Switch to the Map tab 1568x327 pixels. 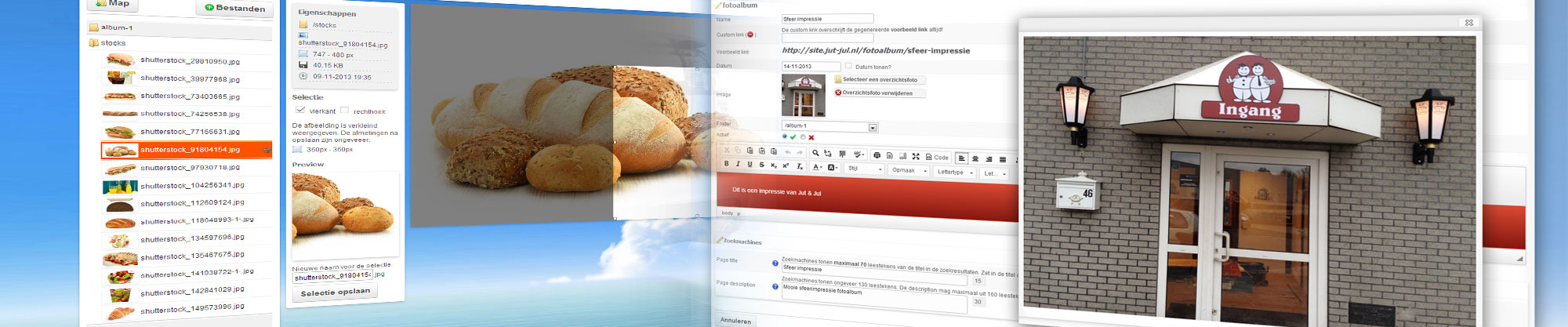pyautogui.click(x=113, y=4)
